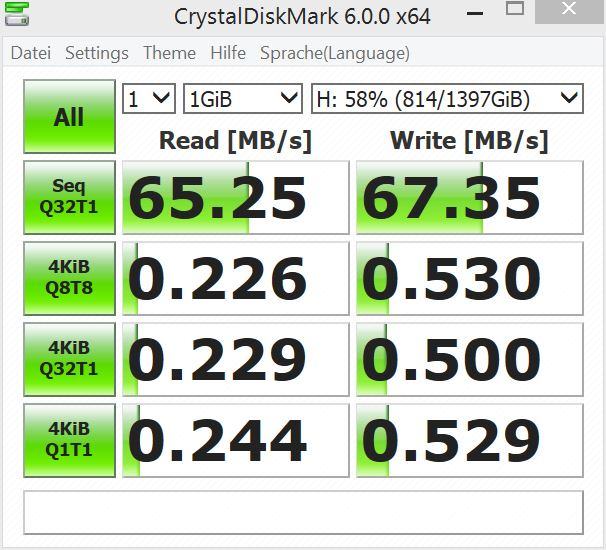Open the drive dropdown showing H: 58%
This screenshot has width=606, height=550.
pyautogui.click(x=447, y=99)
